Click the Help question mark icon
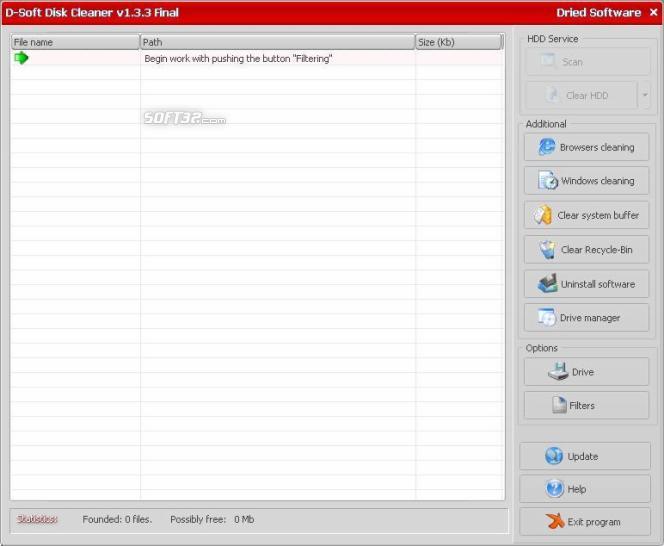664x546 pixels. [x=555, y=488]
